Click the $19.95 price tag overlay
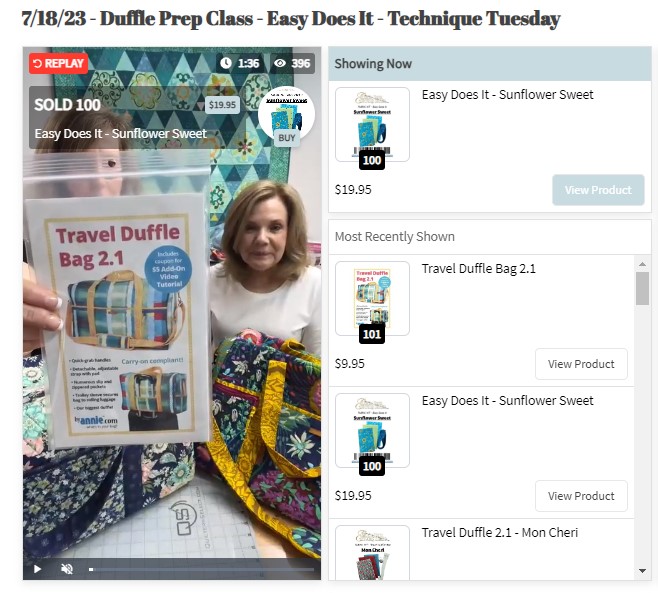 pos(222,105)
